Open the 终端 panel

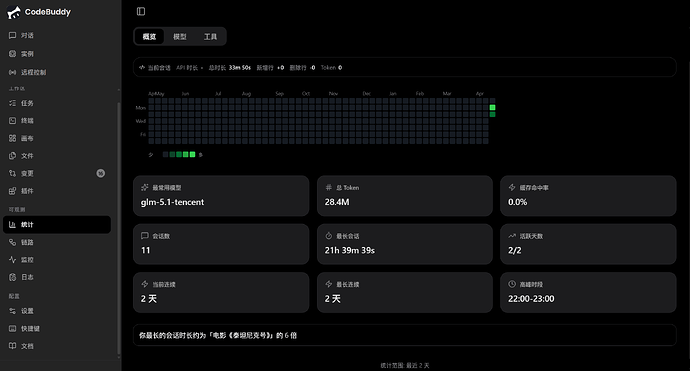[57, 121]
